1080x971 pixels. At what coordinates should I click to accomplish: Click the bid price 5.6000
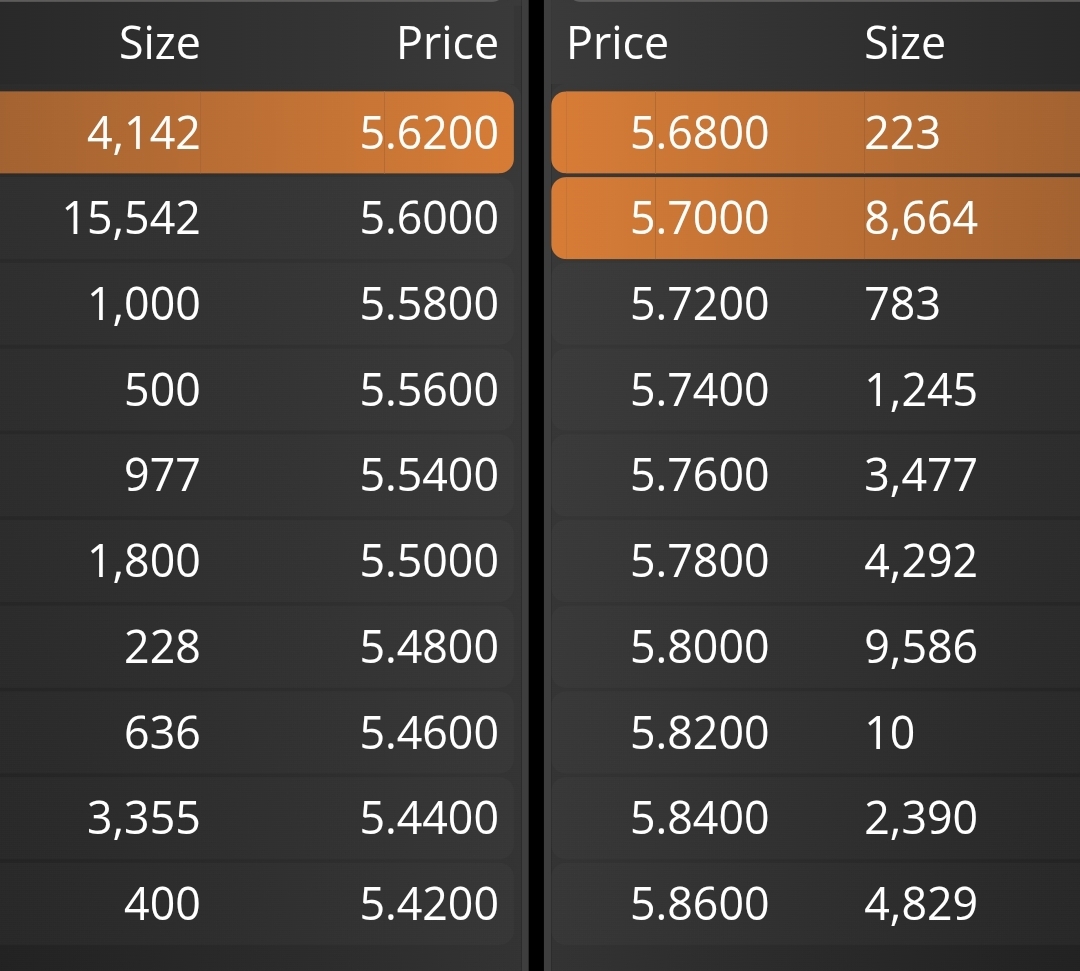429,218
